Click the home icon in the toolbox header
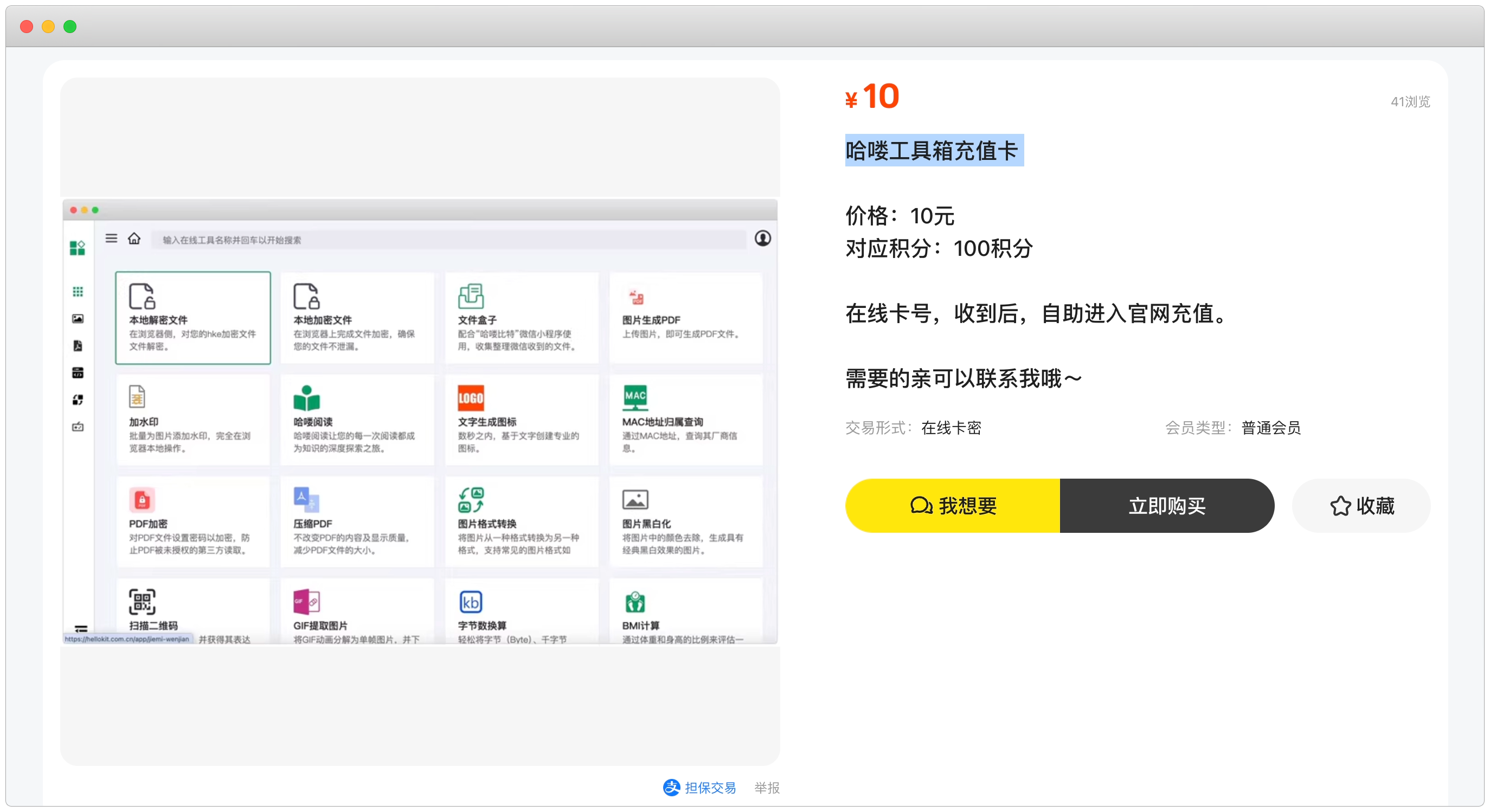Image resolution: width=1490 pixels, height=812 pixels. (134, 239)
